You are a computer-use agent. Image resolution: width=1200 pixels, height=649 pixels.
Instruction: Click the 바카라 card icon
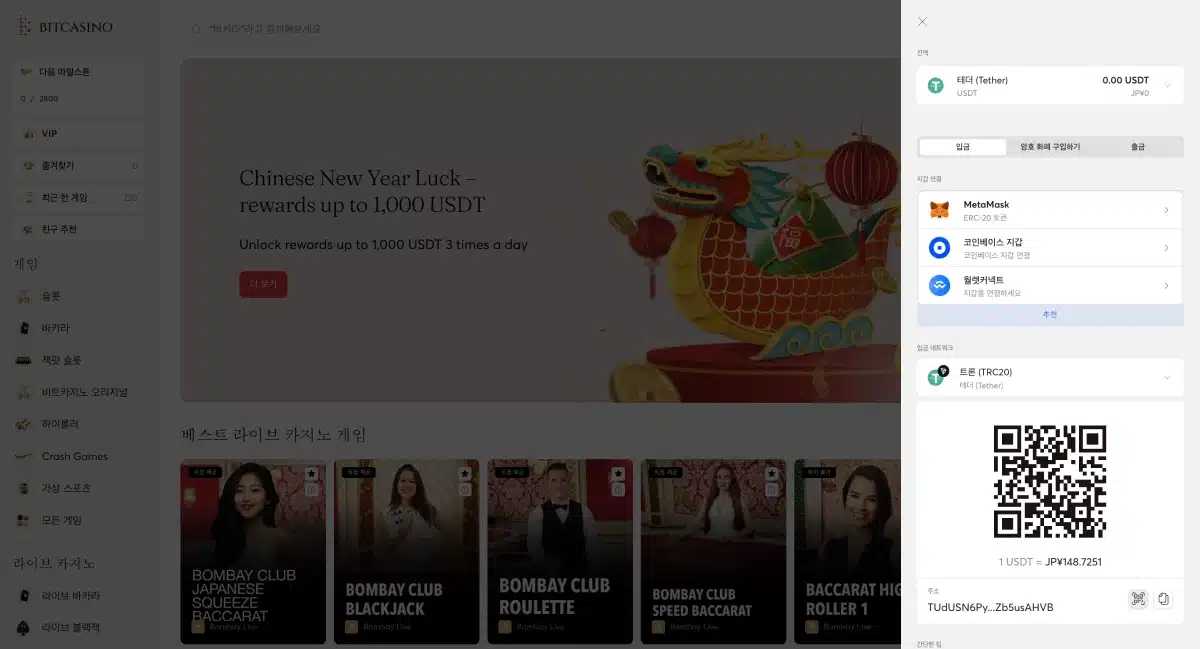(24, 328)
